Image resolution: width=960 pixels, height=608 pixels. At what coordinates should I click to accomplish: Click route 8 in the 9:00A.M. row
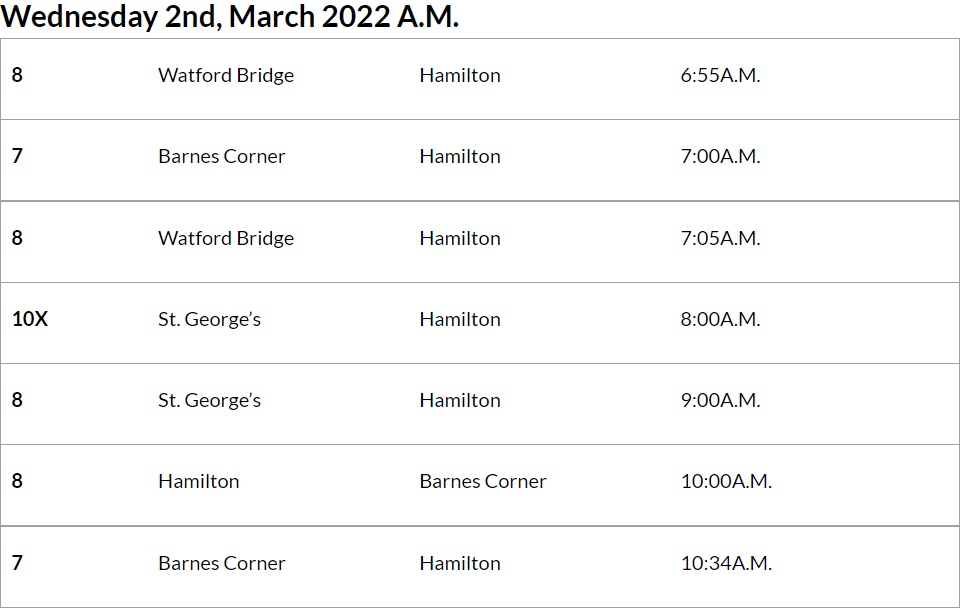pos(17,401)
